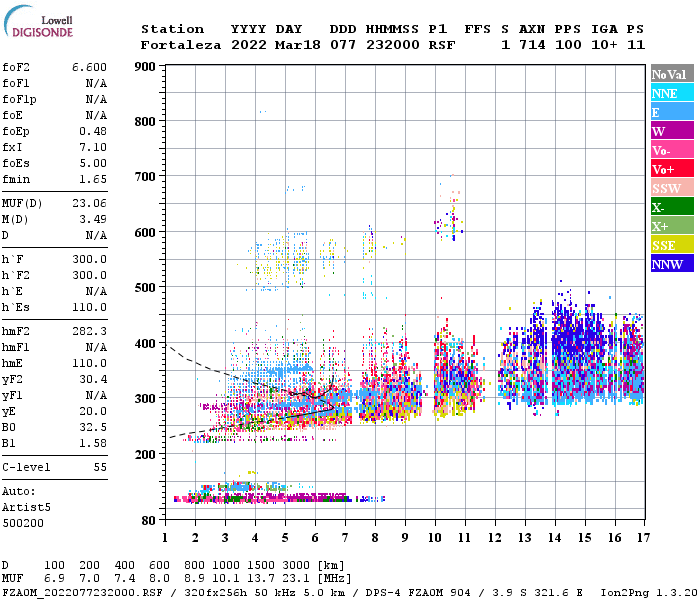Click the 5 MHz x-axis label
Viewport: 700px width, 600px height.
click(x=285, y=538)
